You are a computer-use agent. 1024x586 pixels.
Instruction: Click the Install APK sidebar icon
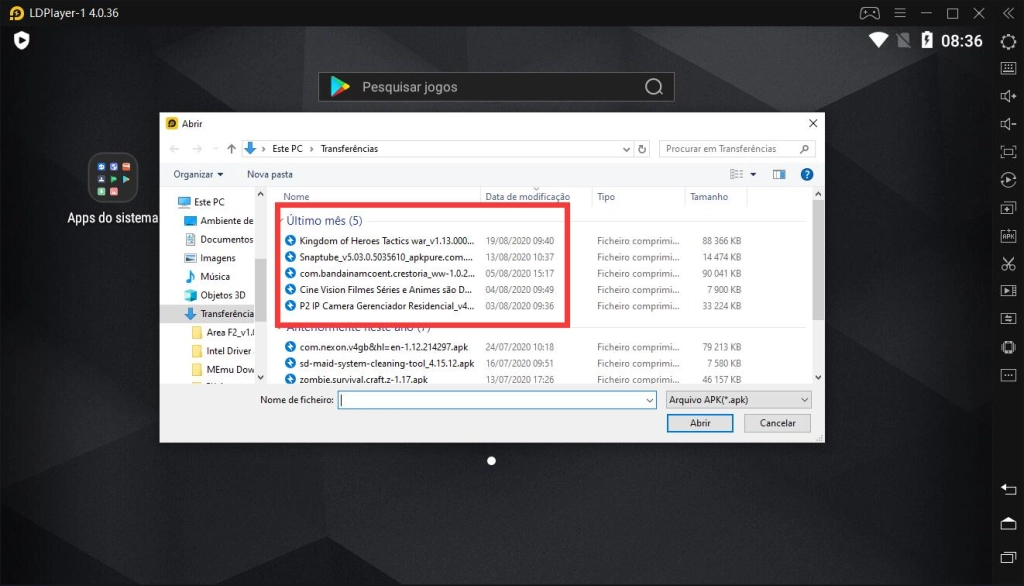click(1008, 236)
